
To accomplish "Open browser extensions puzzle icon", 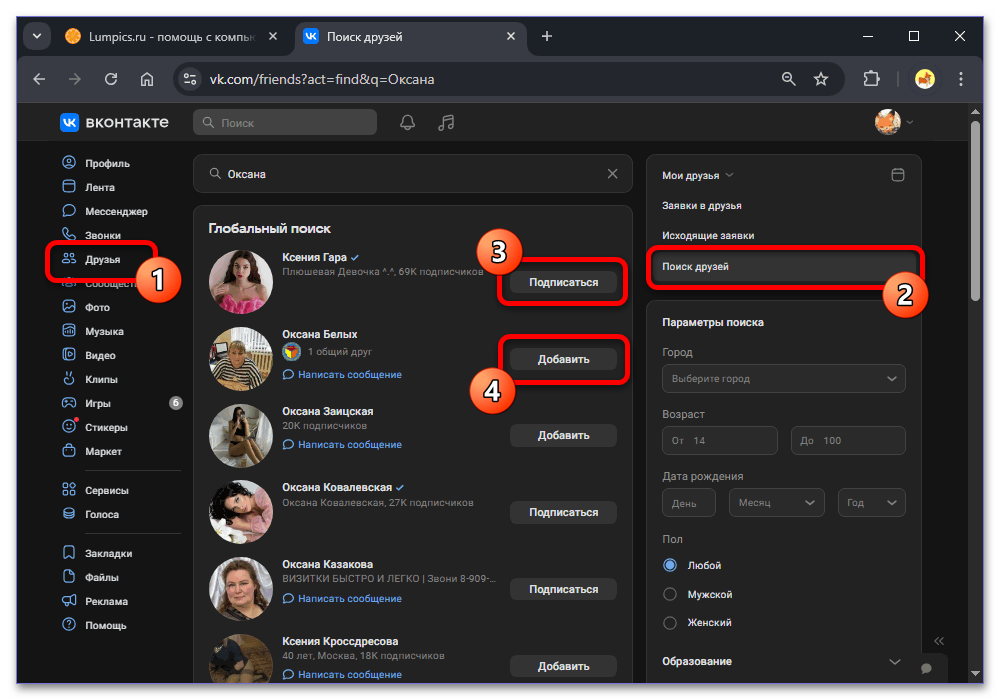I will pyautogui.click(x=871, y=79).
